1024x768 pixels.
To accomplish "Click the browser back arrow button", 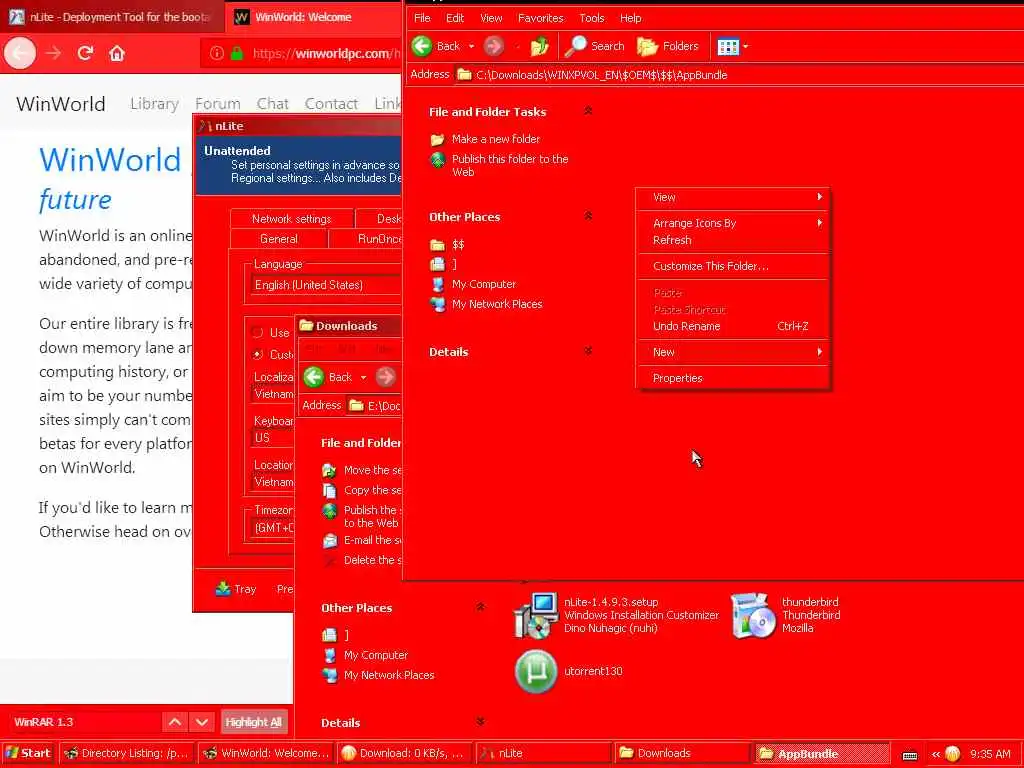I will coord(20,53).
